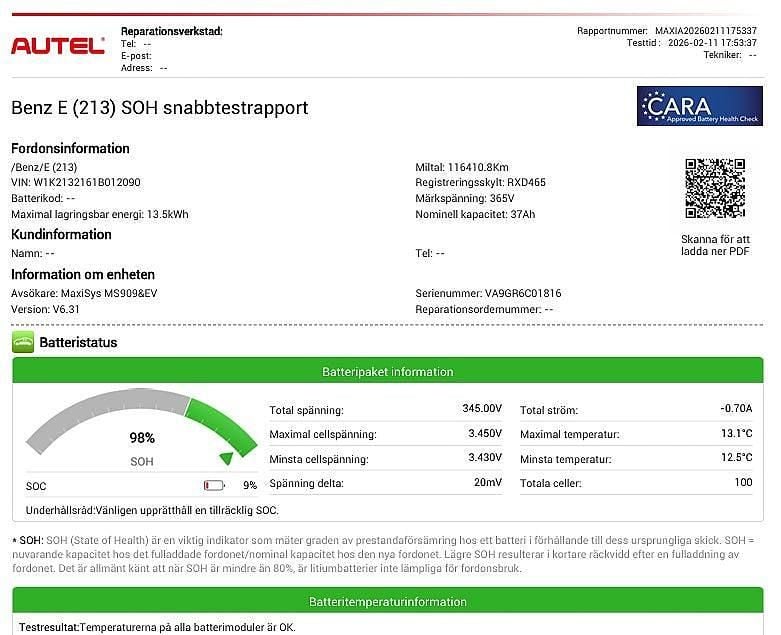Click the report number MAXIA20260211175337
781x635 pixels.
point(706,31)
